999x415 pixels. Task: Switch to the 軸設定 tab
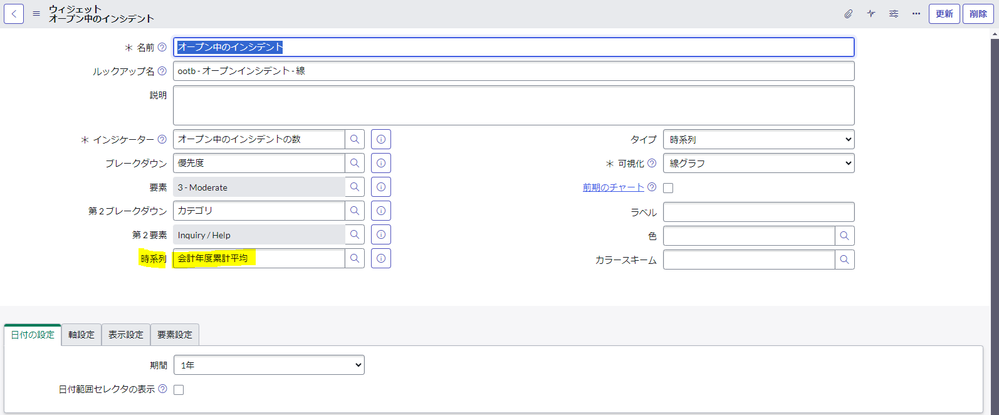tap(82, 335)
